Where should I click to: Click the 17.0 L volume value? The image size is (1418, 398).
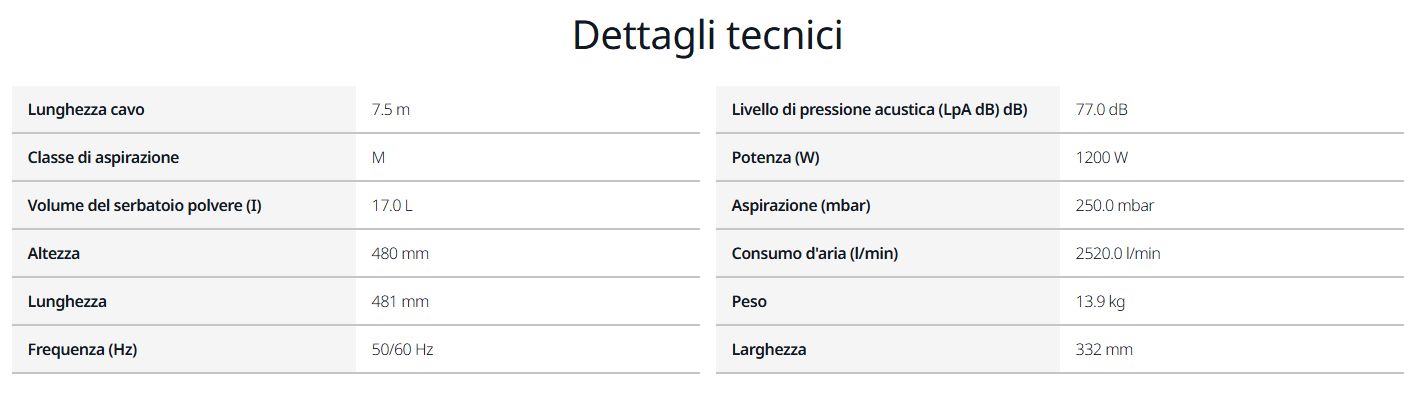click(x=392, y=205)
